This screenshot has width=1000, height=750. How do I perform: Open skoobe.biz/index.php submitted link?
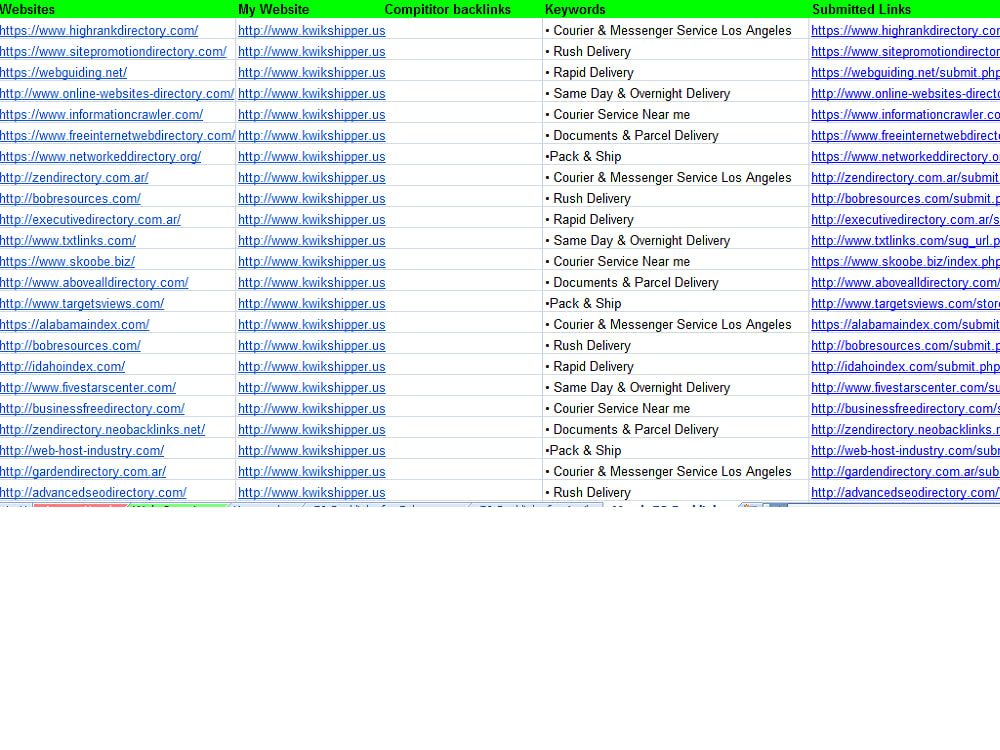[x=906, y=262]
